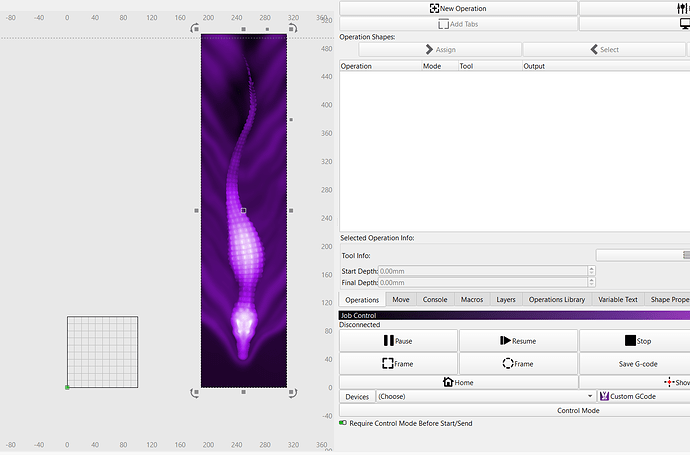The width and height of the screenshot is (690, 455).
Task: Click the Output column header
Action: pyautogui.click(x=606, y=66)
